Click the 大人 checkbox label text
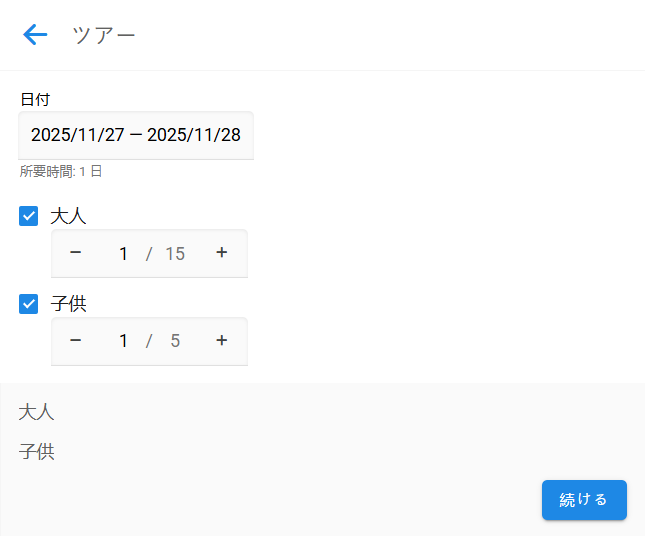645x536 pixels. pyautogui.click(x=68, y=216)
